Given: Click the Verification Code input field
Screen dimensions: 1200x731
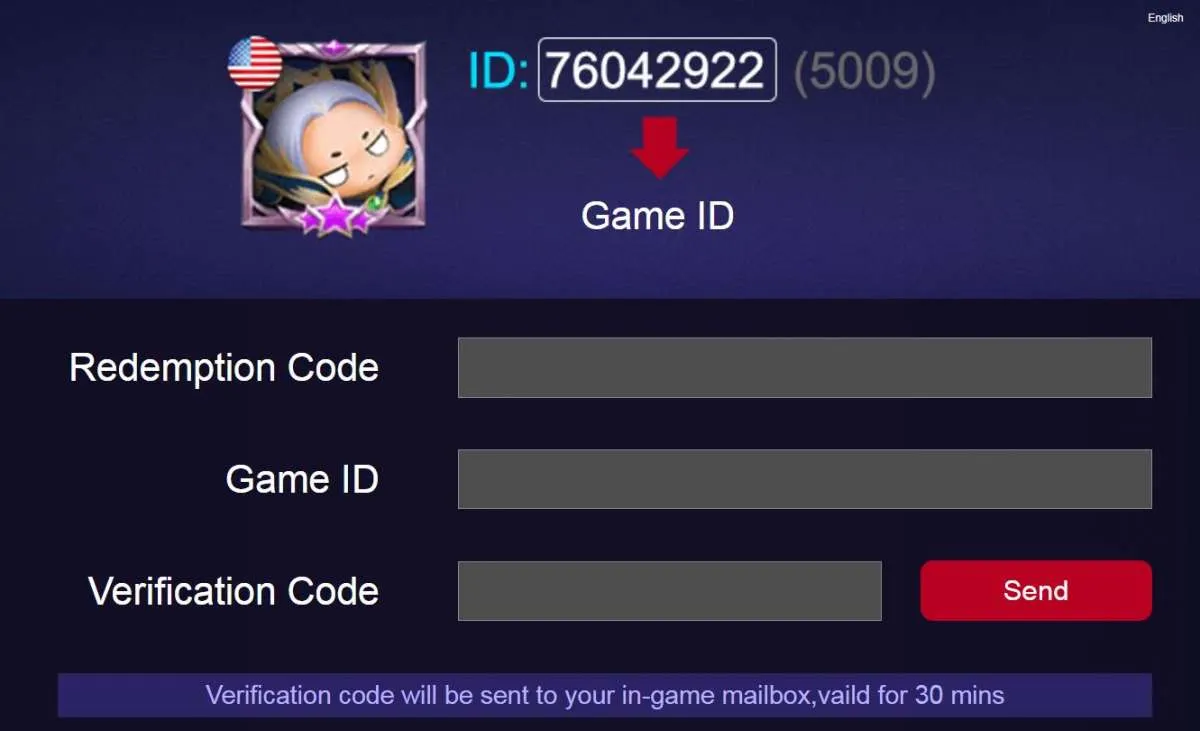Looking at the screenshot, I should click(670, 591).
